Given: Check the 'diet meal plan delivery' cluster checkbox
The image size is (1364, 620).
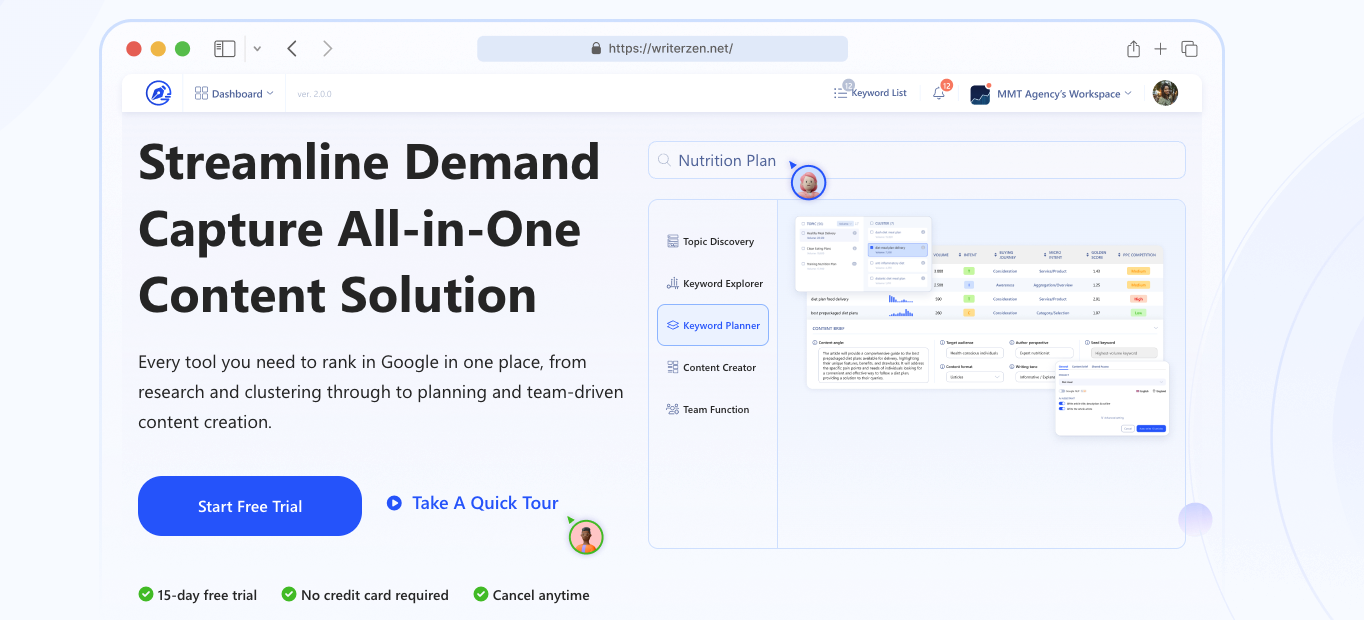Looking at the screenshot, I should [x=873, y=247].
